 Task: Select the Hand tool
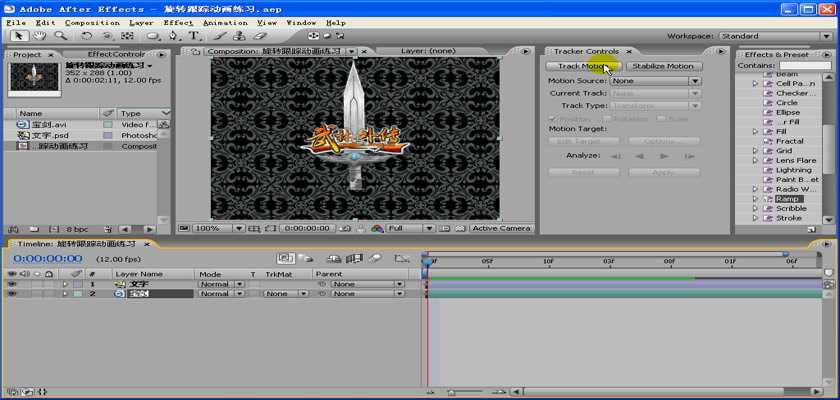pos(40,36)
